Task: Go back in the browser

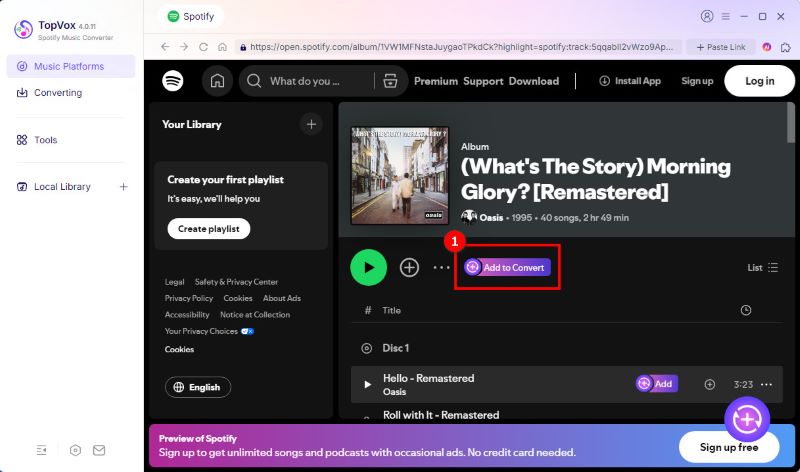Action: (165, 47)
